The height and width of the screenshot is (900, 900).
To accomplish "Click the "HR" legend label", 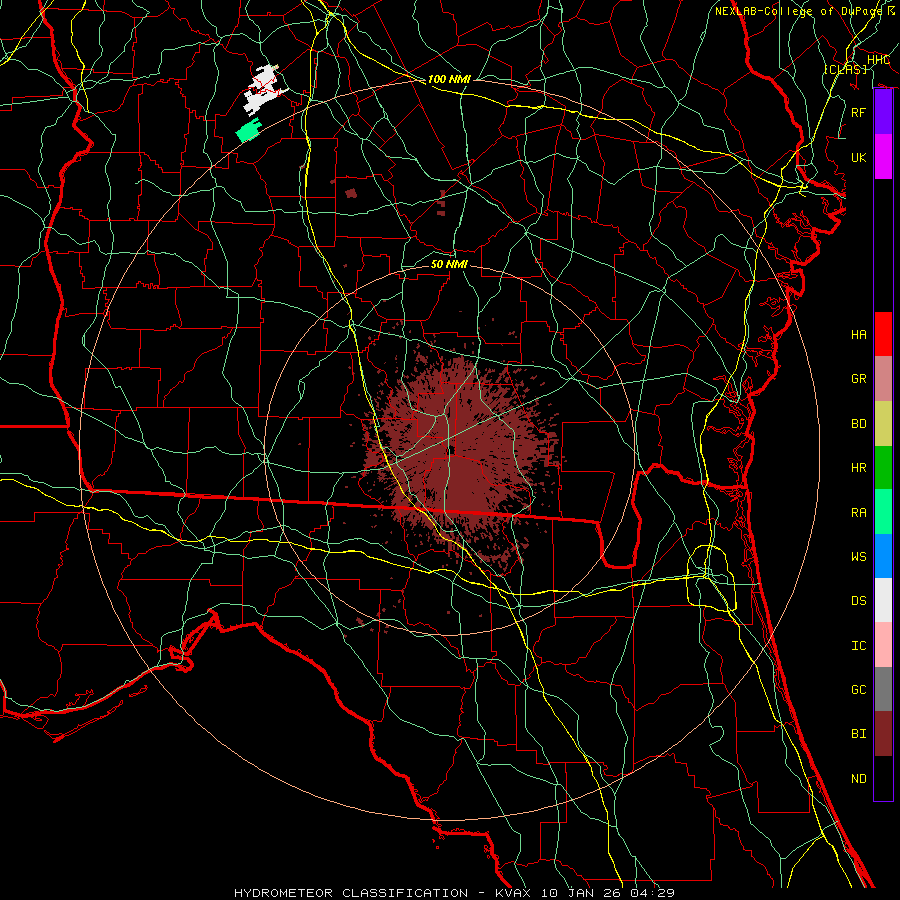I will click(x=859, y=468).
